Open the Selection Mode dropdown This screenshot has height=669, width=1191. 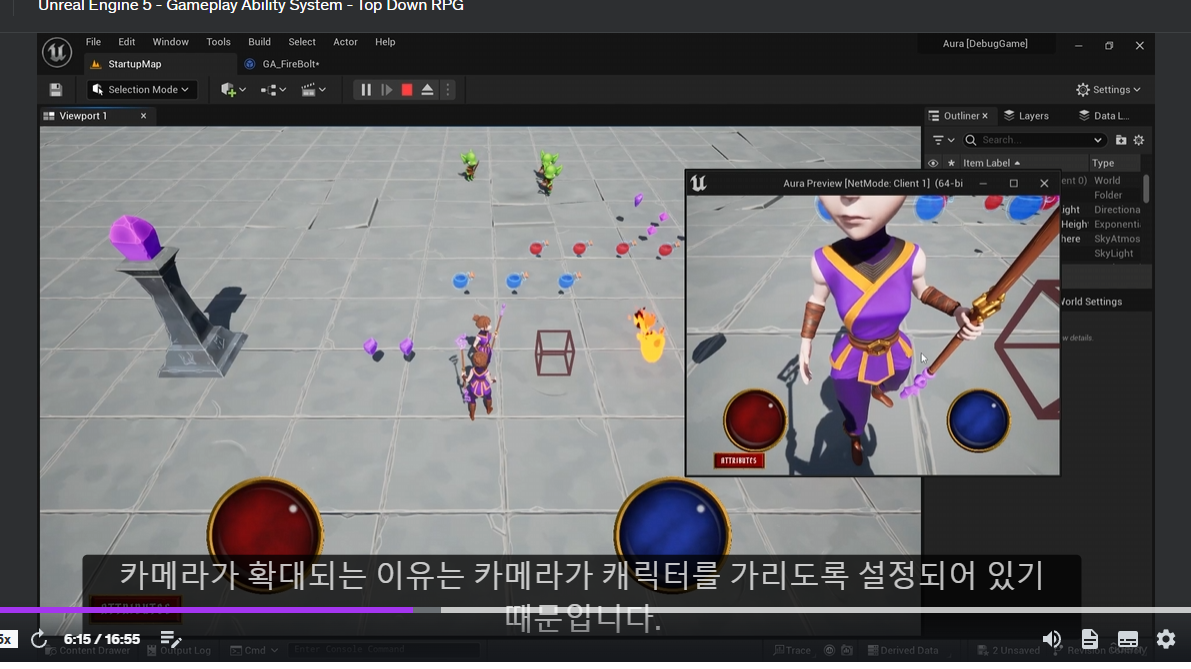(141, 90)
